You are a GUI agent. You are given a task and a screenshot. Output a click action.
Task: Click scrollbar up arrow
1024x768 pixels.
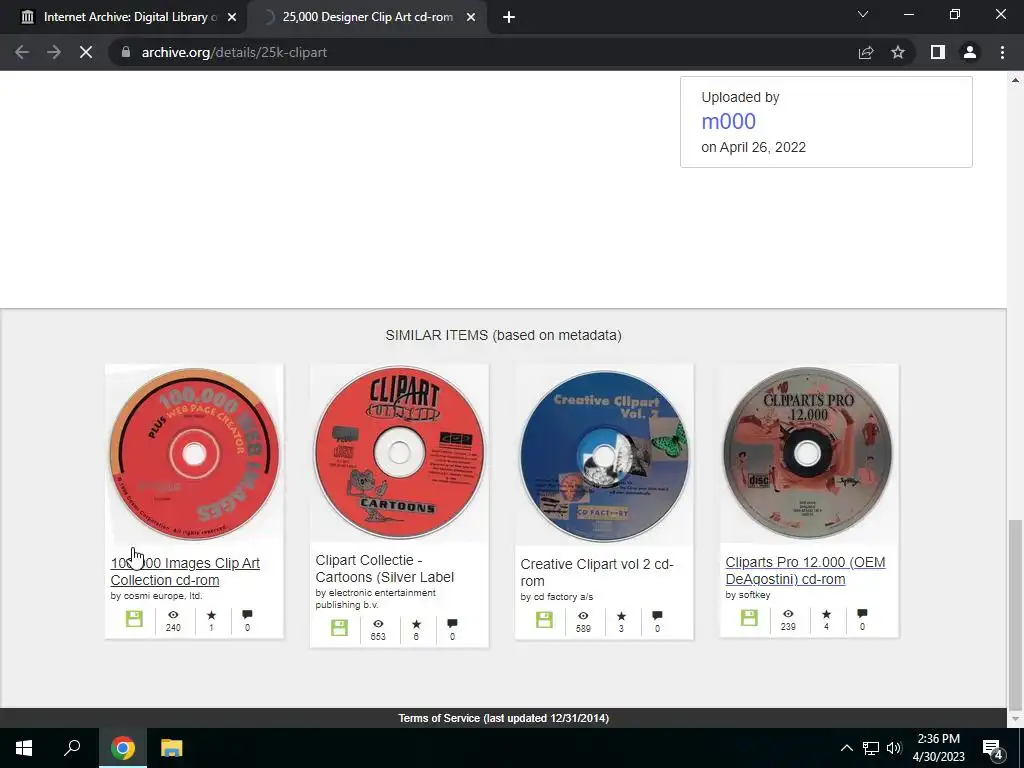coord(1015,80)
